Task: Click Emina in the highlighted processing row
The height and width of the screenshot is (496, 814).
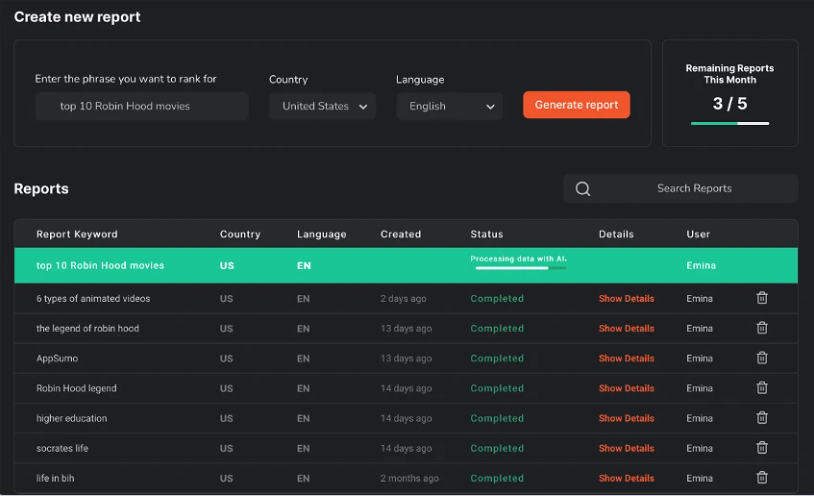Action: click(x=701, y=265)
